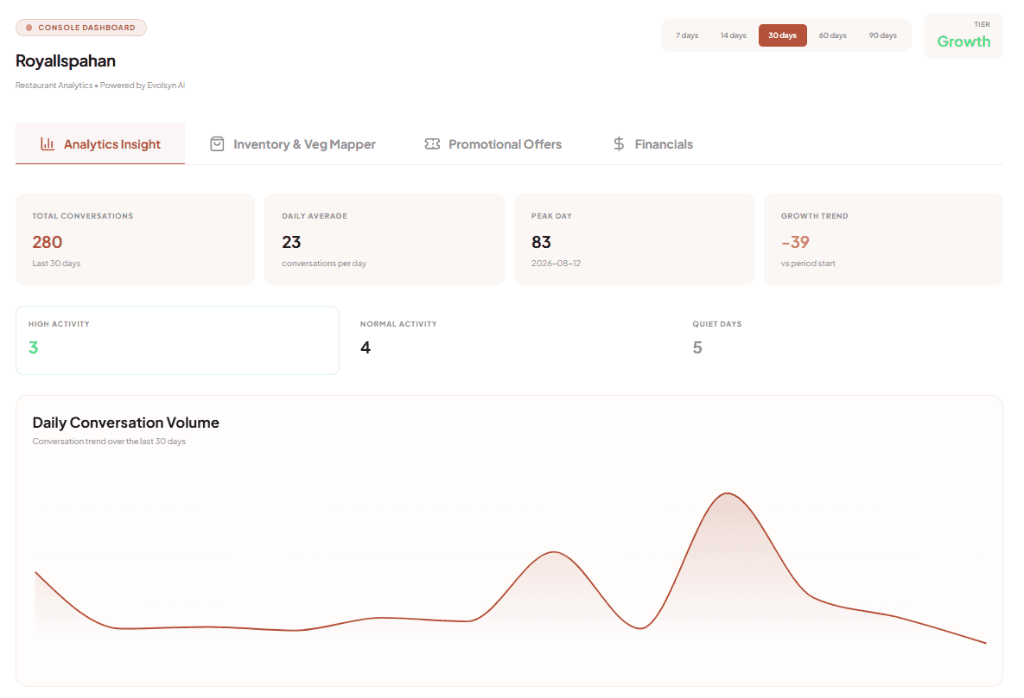Viewport: 1024px width, 698px height.
Task: Click the Peak Day value 83
Action: (x=541, y=242)
